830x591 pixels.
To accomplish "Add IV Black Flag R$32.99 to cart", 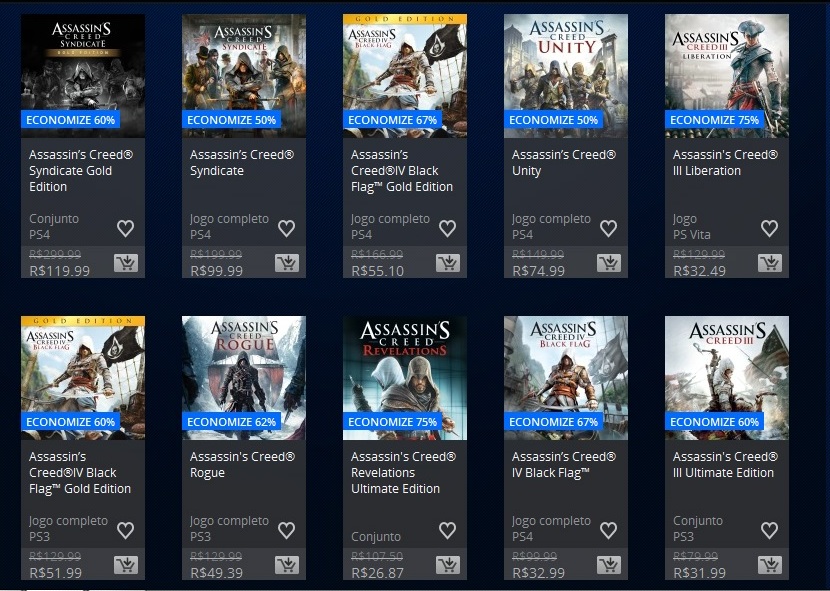I will [x=609, y=565].
